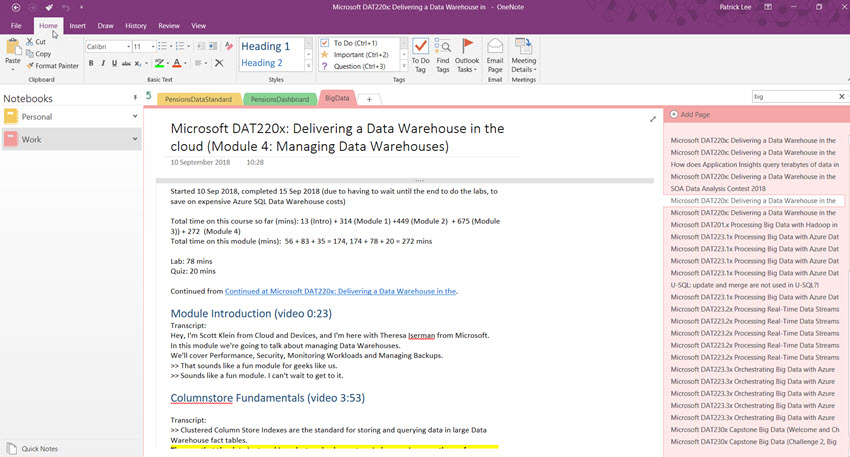The height and width of the screenshot is (457, 850).
Task: Apply the red font color
Action: pyautogui.click(x=177, y=63)
